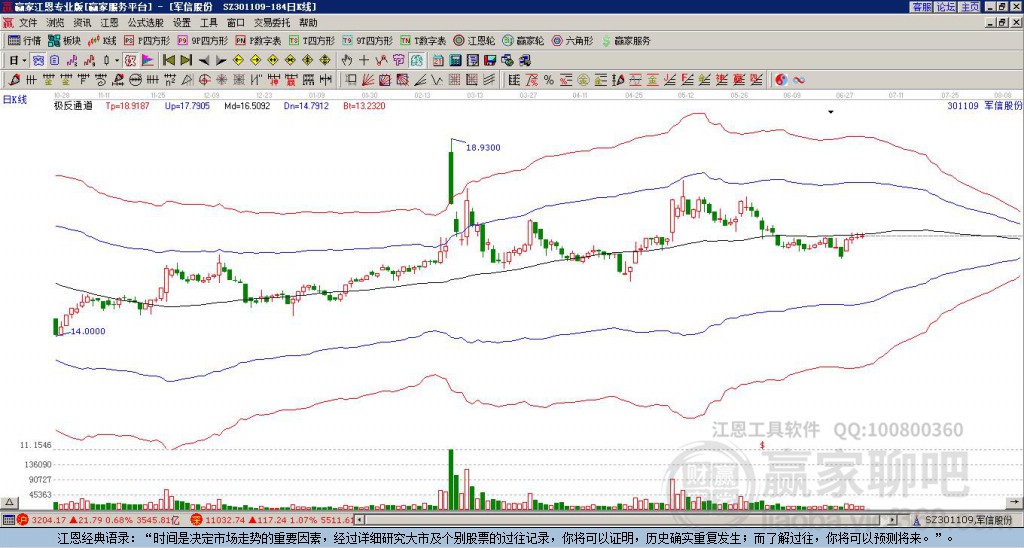Open the P数字表 tool

pyautogui.click(x=259, y=40)
